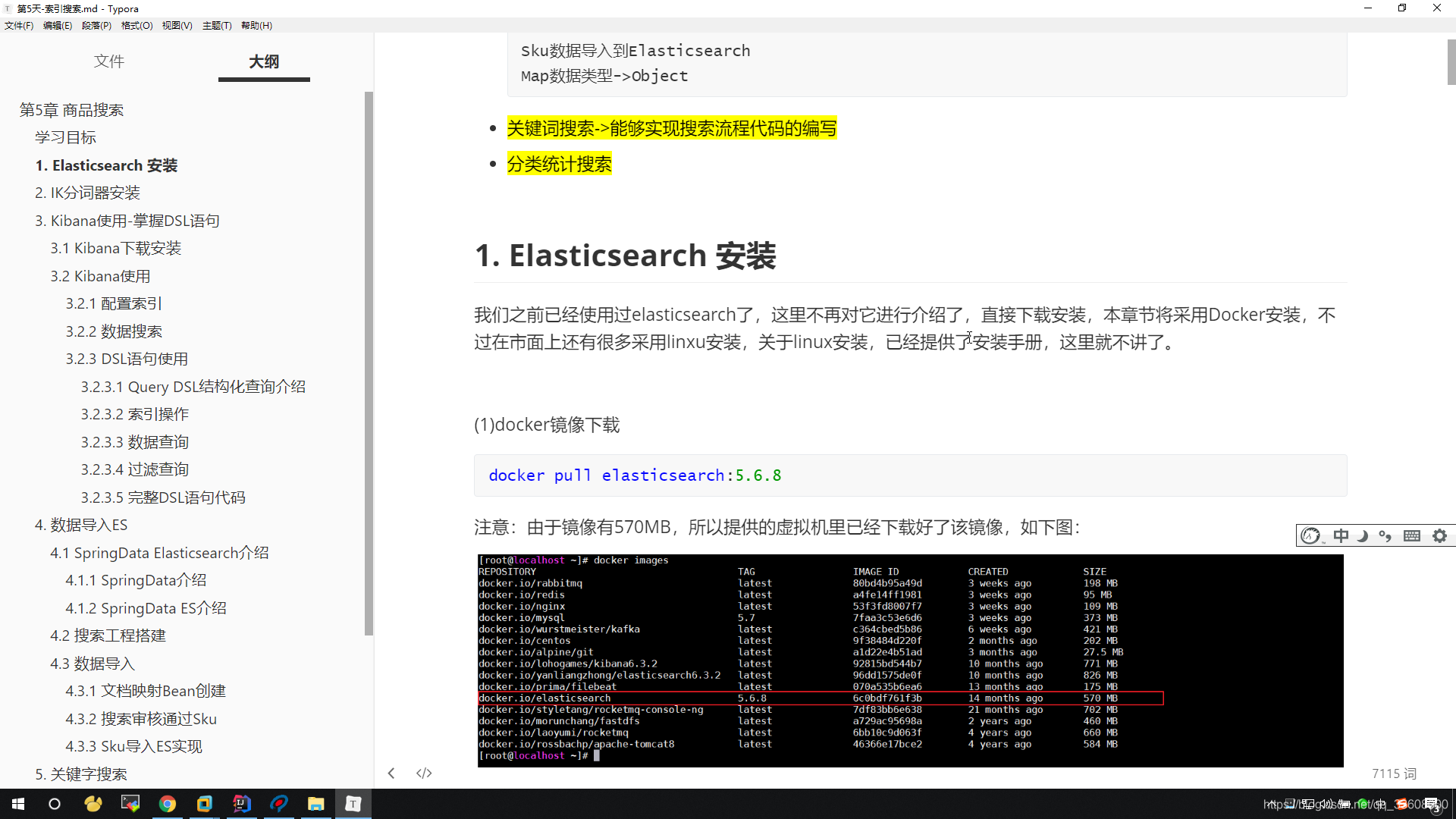Jump to outline item 第5章 商品搜索

tap(71, 110)
